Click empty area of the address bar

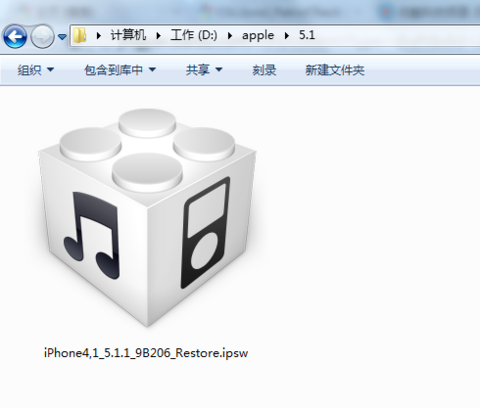click(x=397, y=35)
